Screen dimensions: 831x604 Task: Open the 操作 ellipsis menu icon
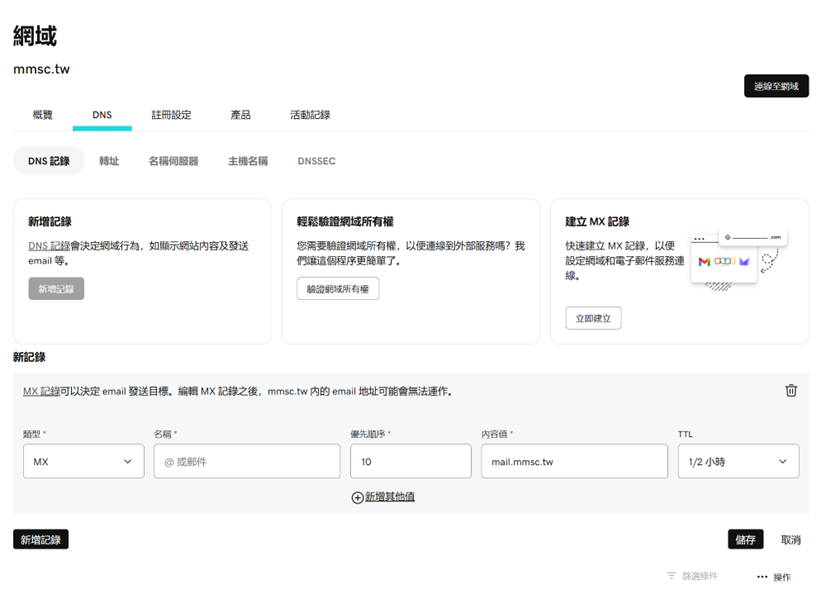[x=761, y=576]
